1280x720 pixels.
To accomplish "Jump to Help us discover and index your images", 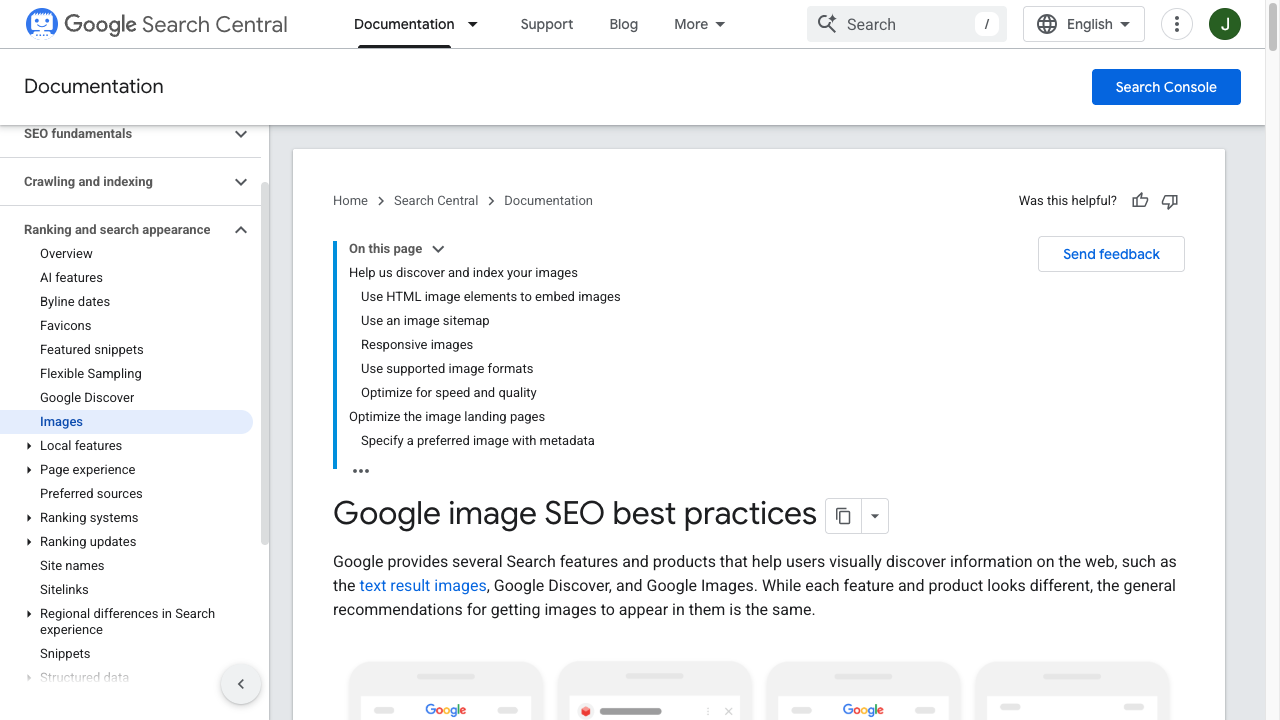I will [x=463, y=273].
